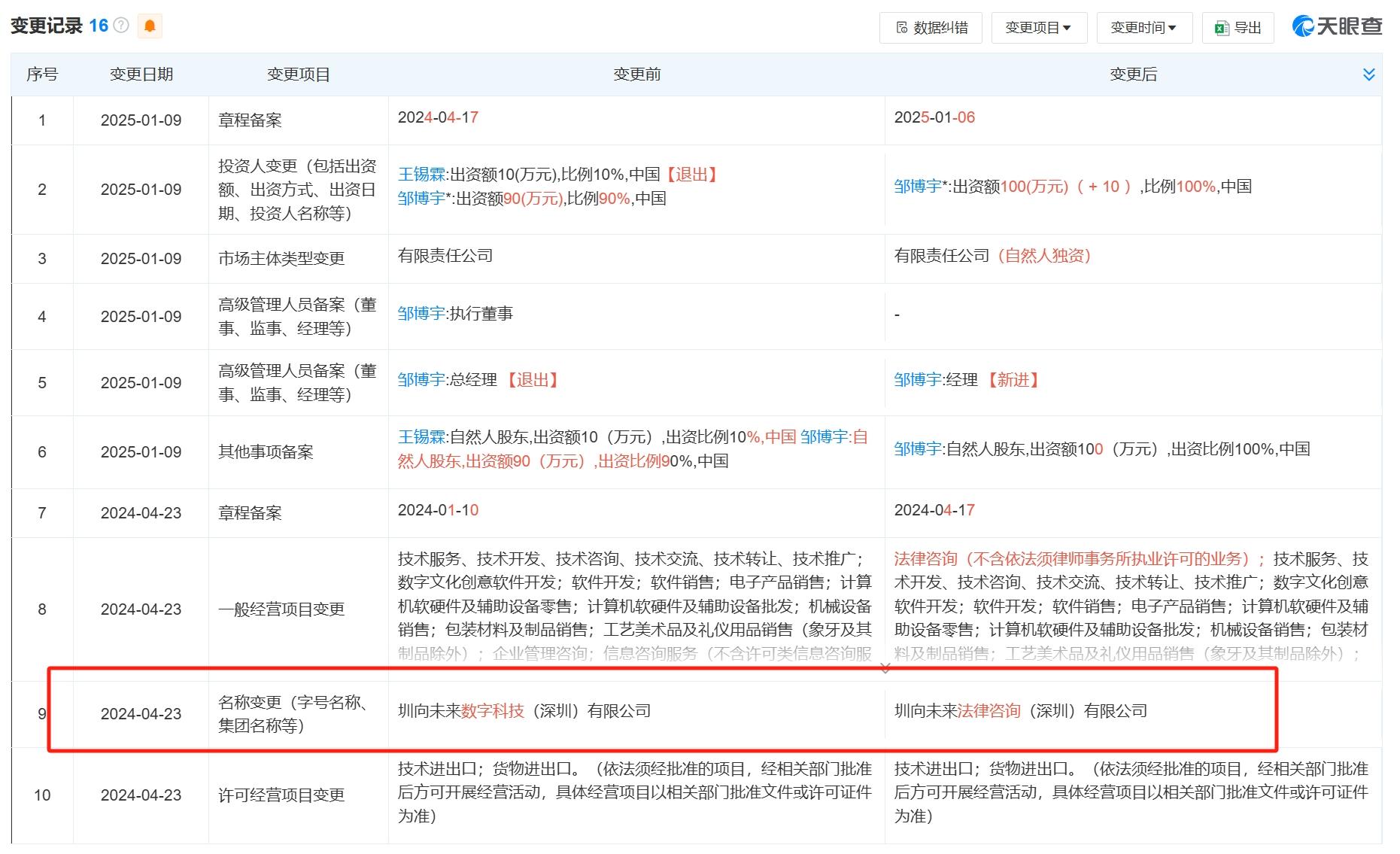Image resolution: width=1400 pixels, height=854 pixels.
Task: Click the 变更日期 column header
Action: [x=141, y=74]
